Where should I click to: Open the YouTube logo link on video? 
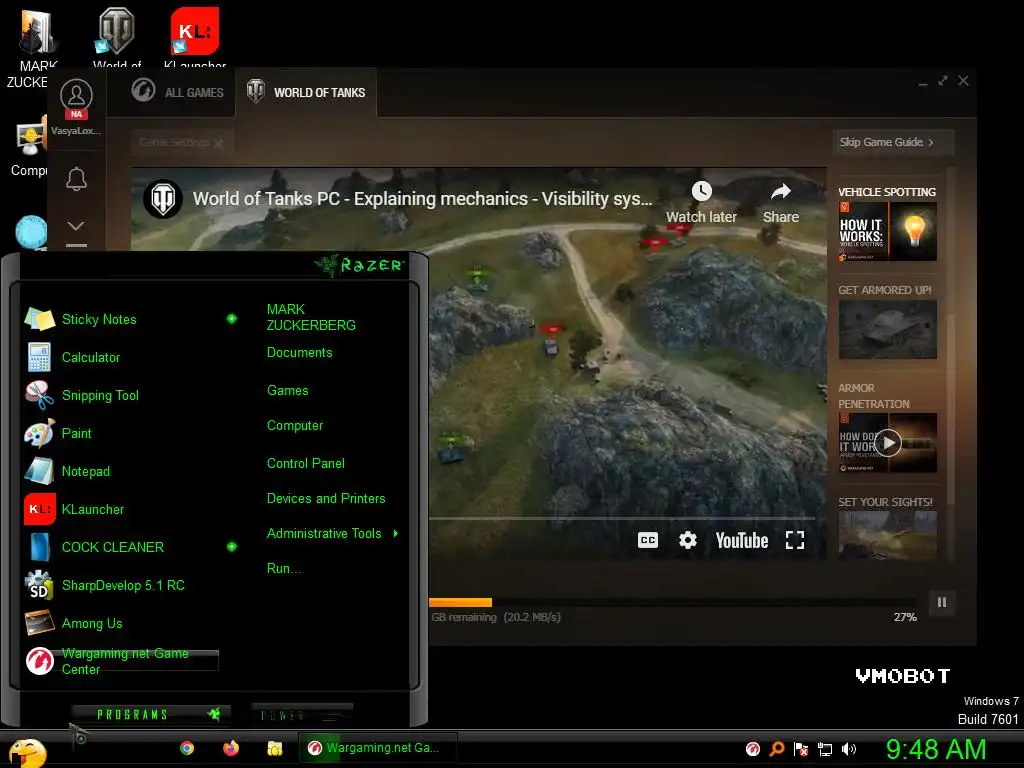(741, 540)
